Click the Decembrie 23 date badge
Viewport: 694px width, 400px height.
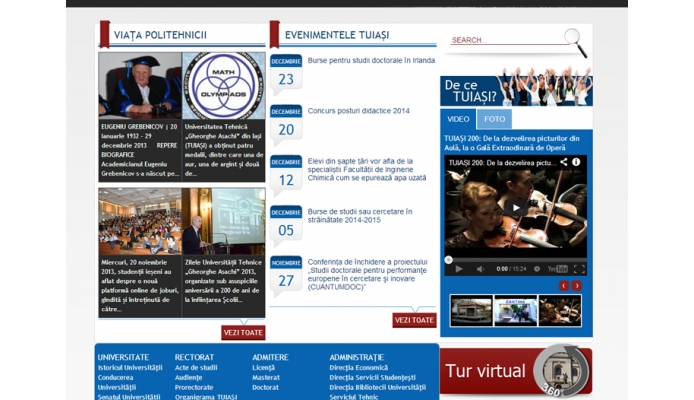[x=286, y=74]
